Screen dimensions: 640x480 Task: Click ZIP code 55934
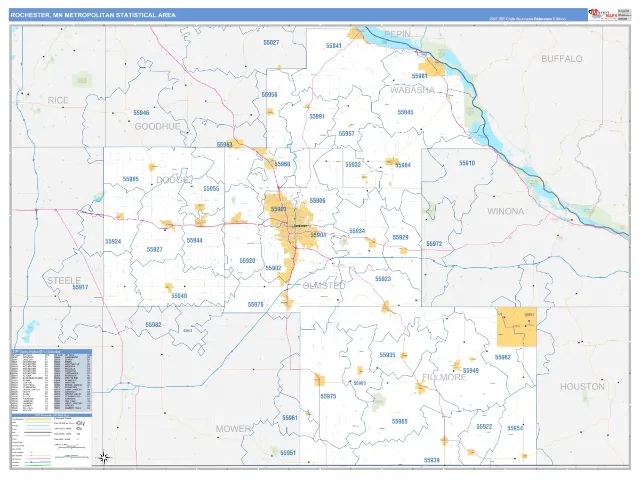357,231
